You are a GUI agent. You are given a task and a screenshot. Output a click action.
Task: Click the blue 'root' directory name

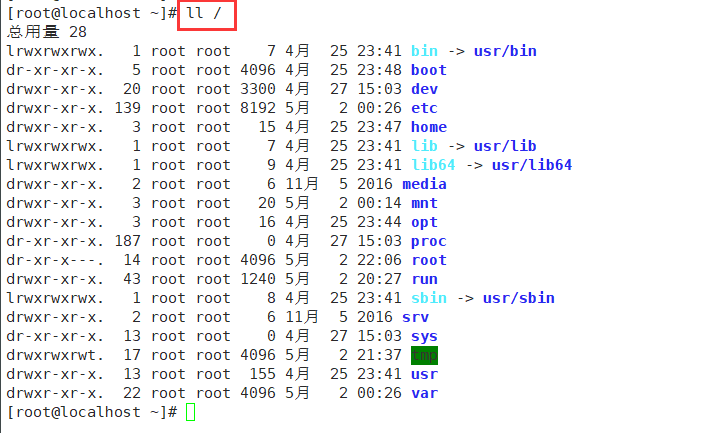pos(429,260)
